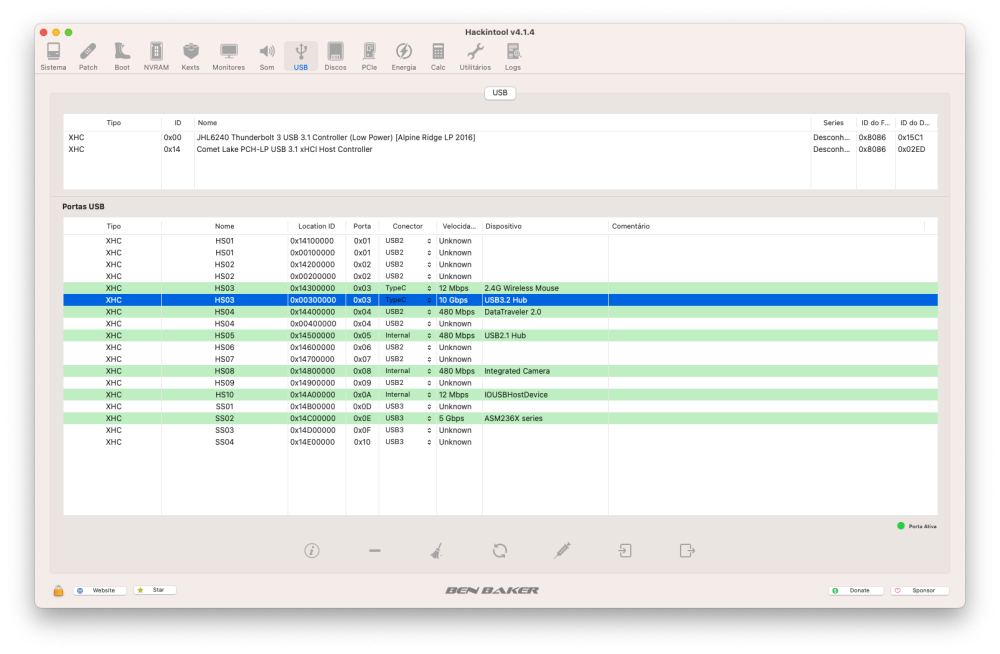Image resolution: width=1000 pixels, height=654 pixels.
Task: Select the 2.4G Wireless Mouse device cell
Action: [x=545, y=288]
